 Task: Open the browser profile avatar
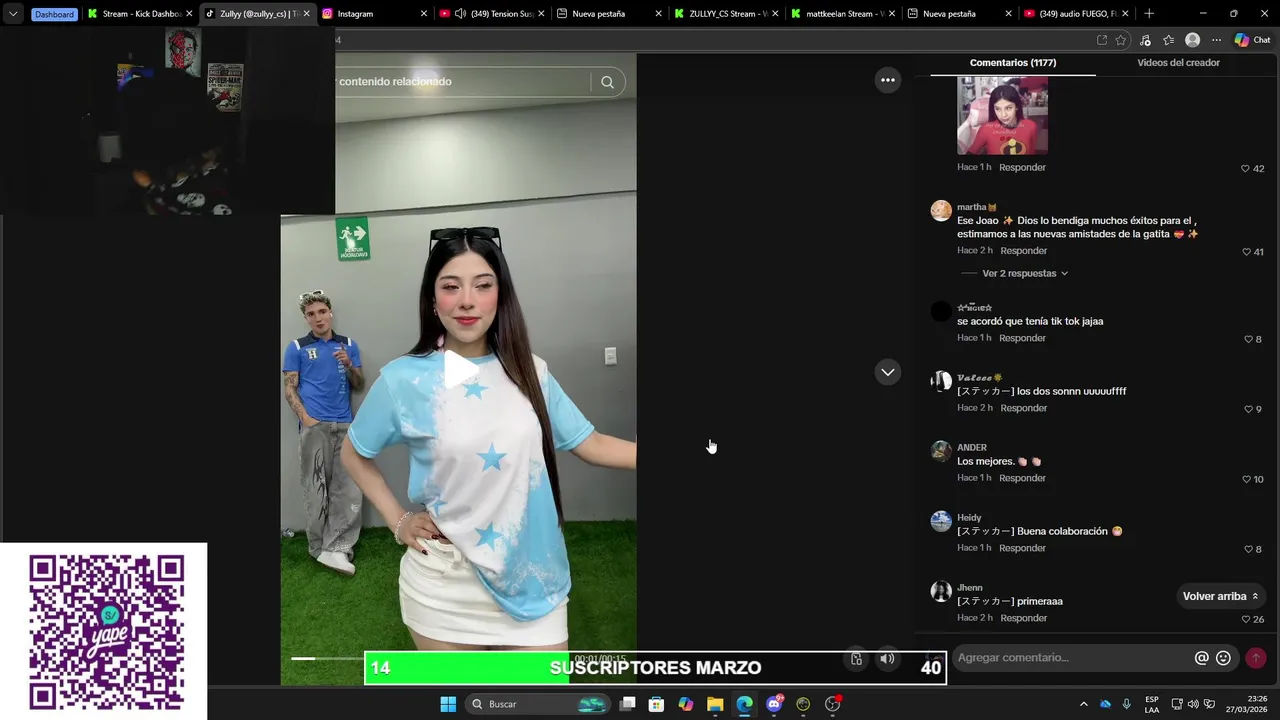click(1192, 40)
